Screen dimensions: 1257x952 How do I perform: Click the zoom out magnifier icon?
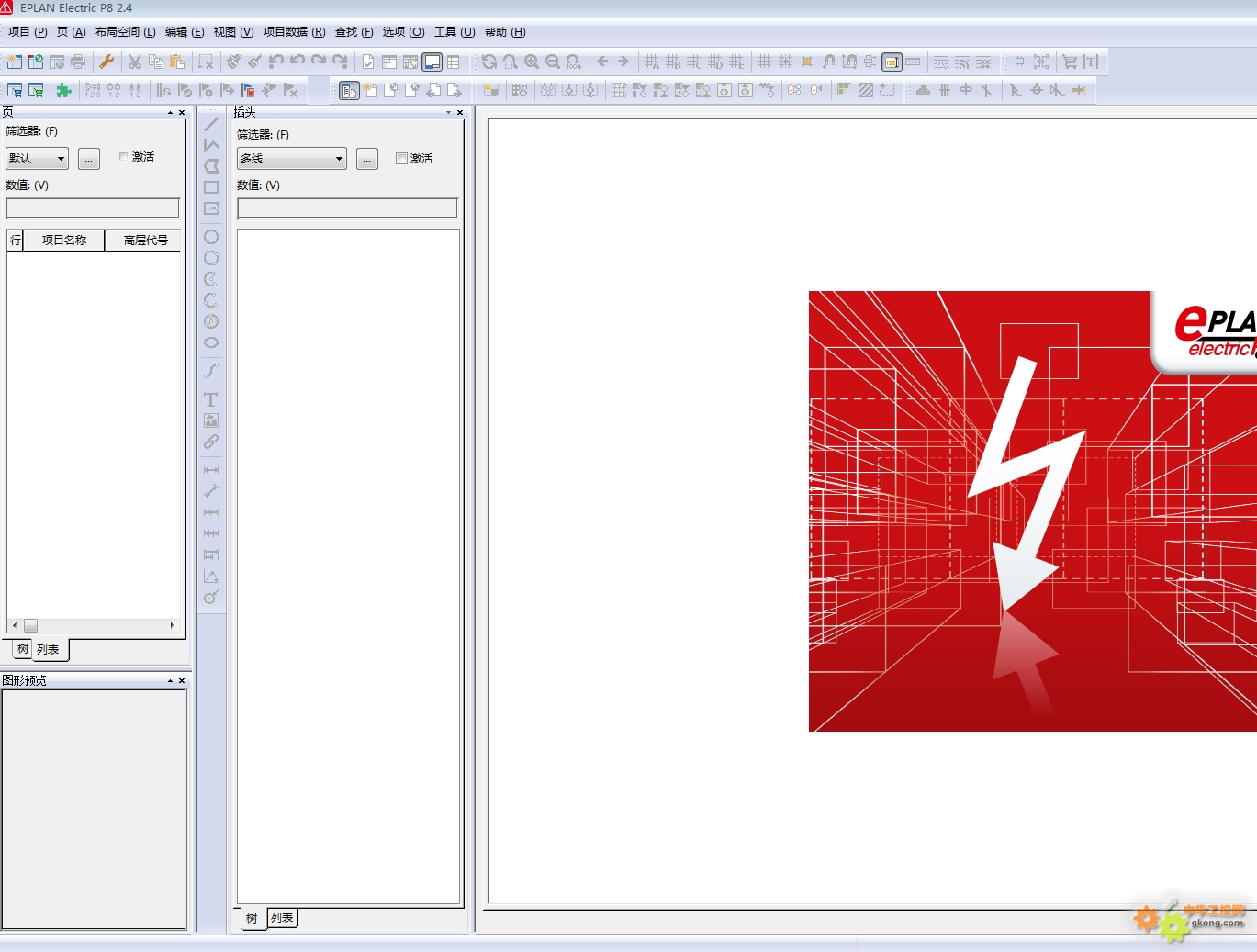(x=553, y=62)
